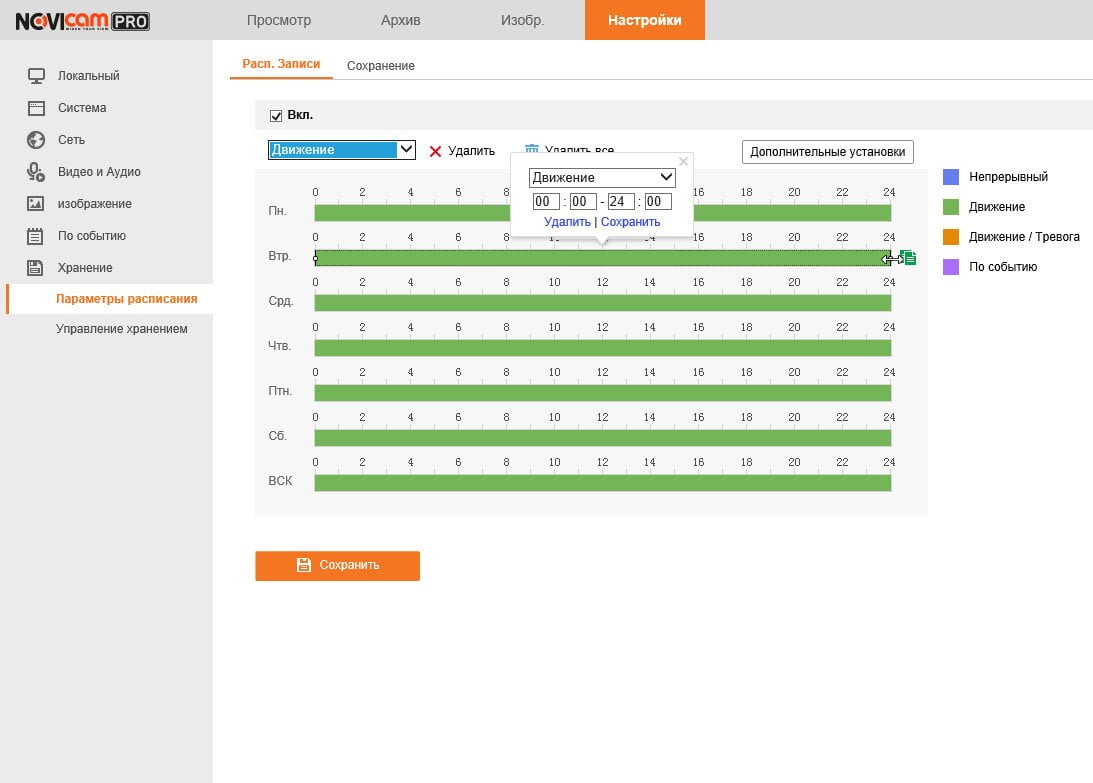Click the blue Непрерывный color swatch
Viewport: 1093px width, 783px height.
(x=951, y=176)
